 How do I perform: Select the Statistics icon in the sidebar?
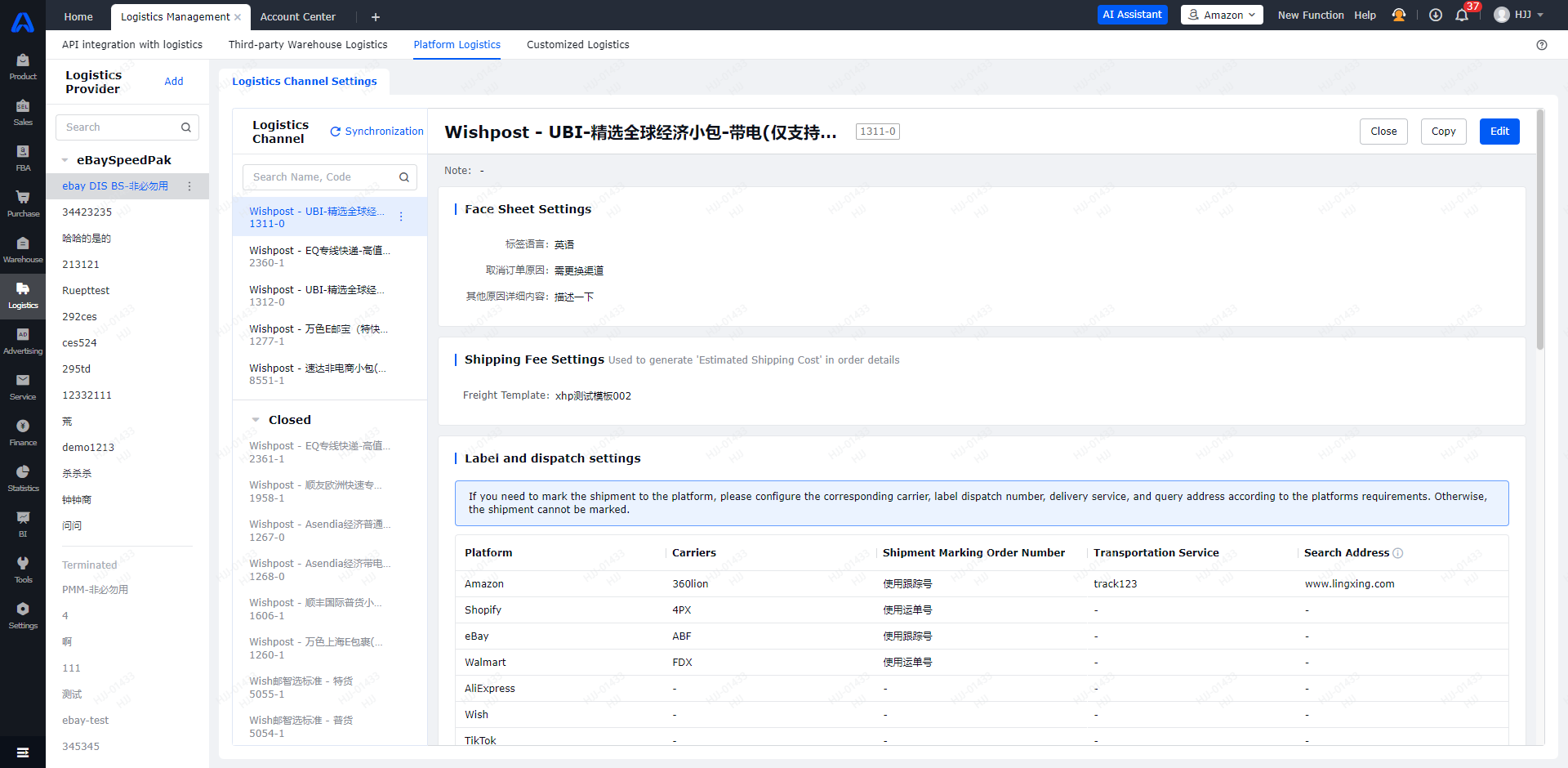[x=22, y=476]
